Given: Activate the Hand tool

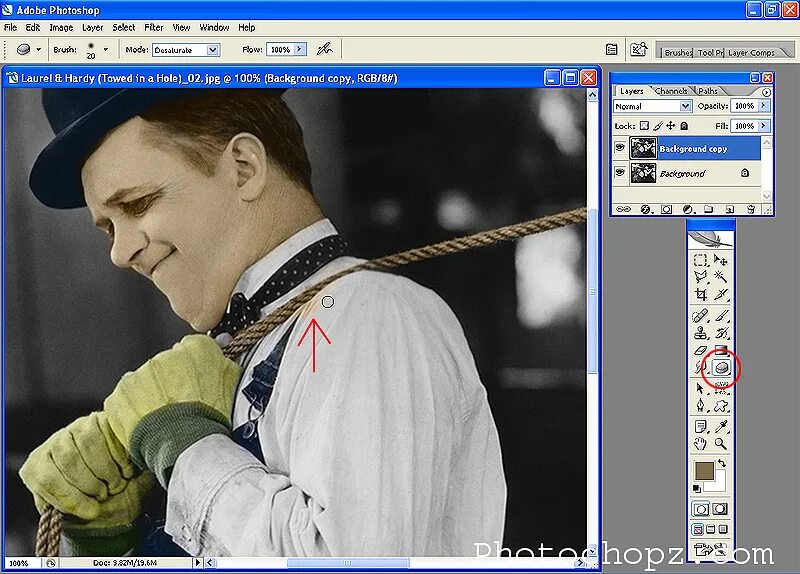Looking at the screenshot, I should point(701,443).
